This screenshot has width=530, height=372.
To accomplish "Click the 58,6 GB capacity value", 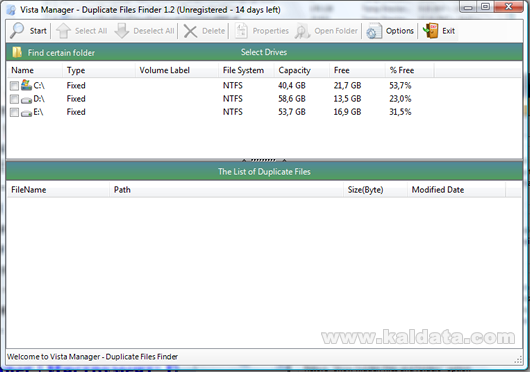I will click(292, 99).
